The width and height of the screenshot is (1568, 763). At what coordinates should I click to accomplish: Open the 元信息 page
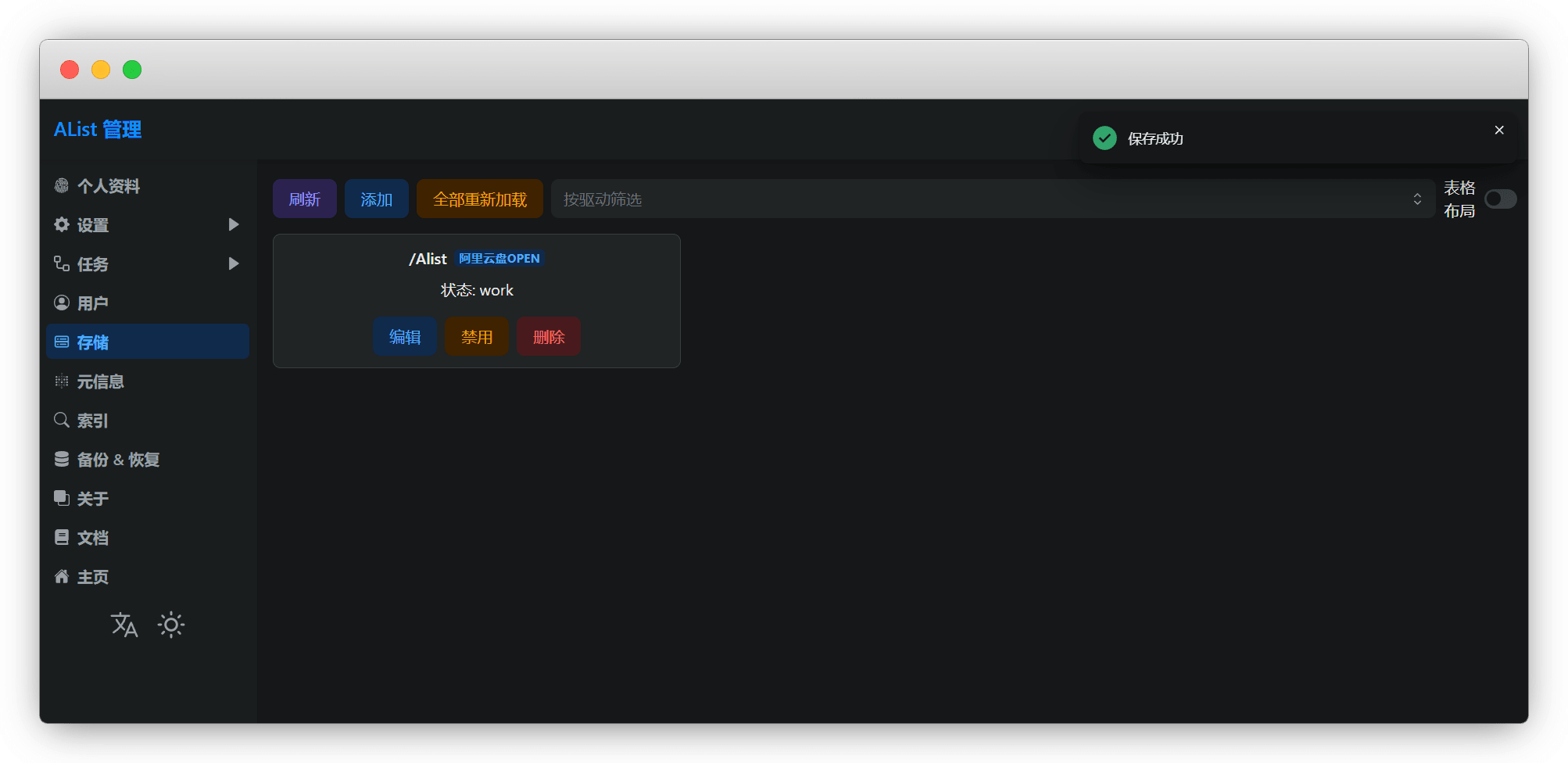(148, 381)
